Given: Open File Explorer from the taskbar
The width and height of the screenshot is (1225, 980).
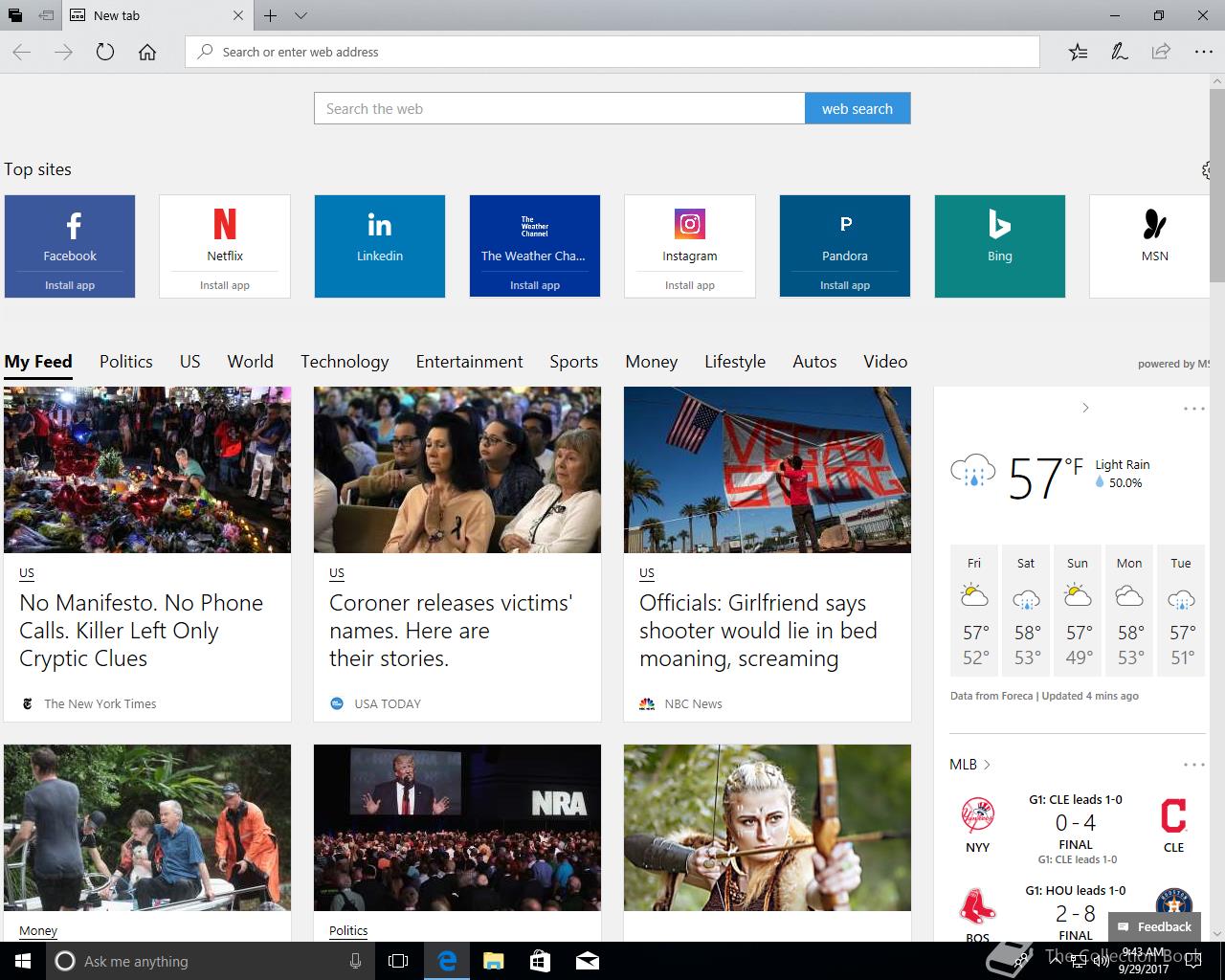Looking at the screenshot, I should [x=493, y=961].
